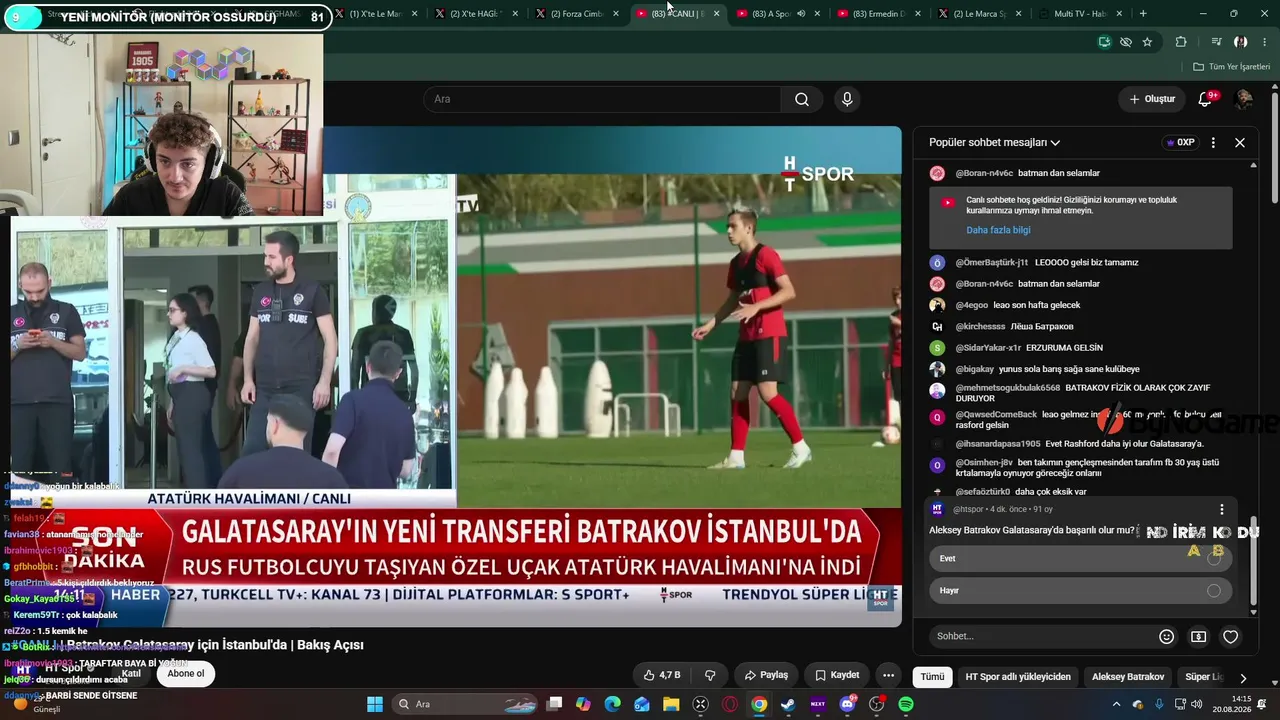
Task: Open Microsoft Edge from the taskbar
Action: click(x=612, y=704)
